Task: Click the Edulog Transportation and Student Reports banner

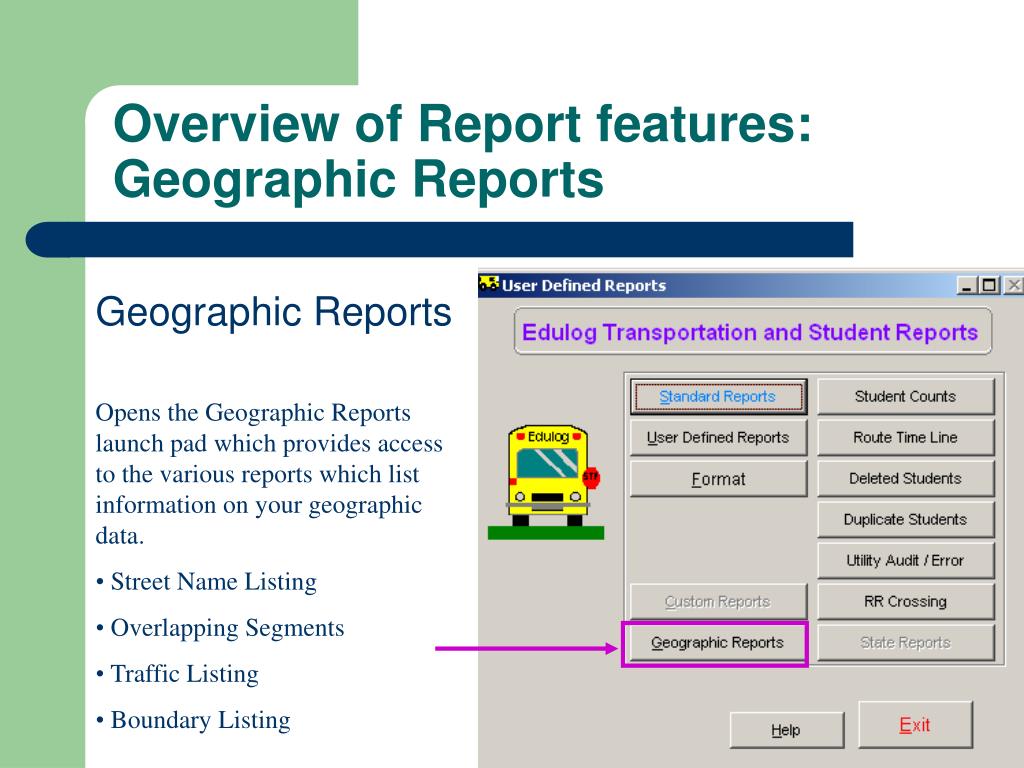Action: click(x=752, y=332)
